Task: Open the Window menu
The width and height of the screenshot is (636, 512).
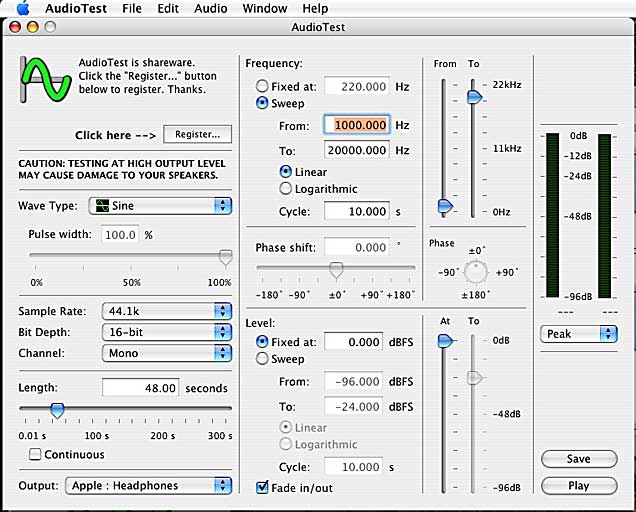Action: coord(265,8)
